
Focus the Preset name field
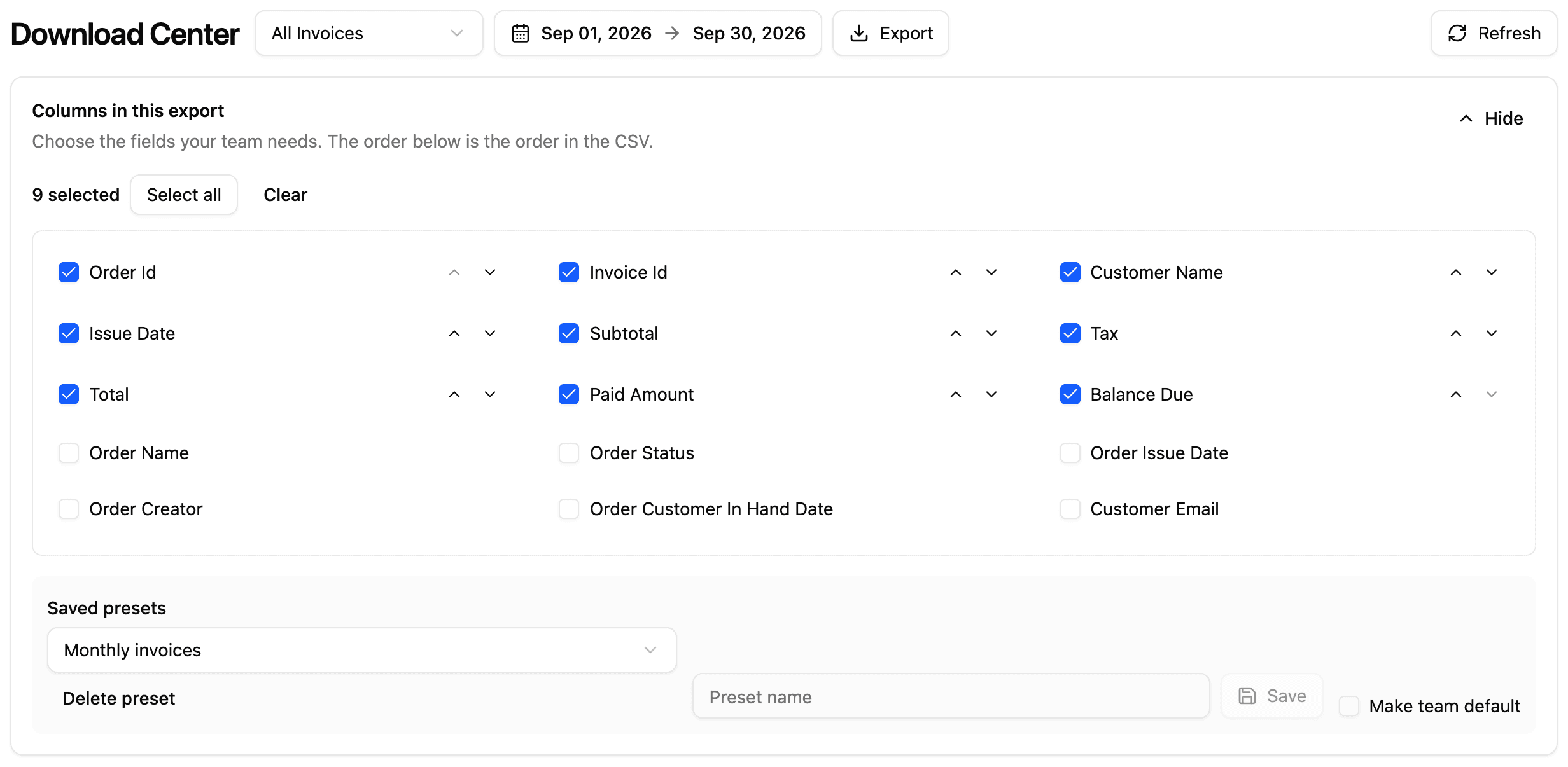(951, 697)
